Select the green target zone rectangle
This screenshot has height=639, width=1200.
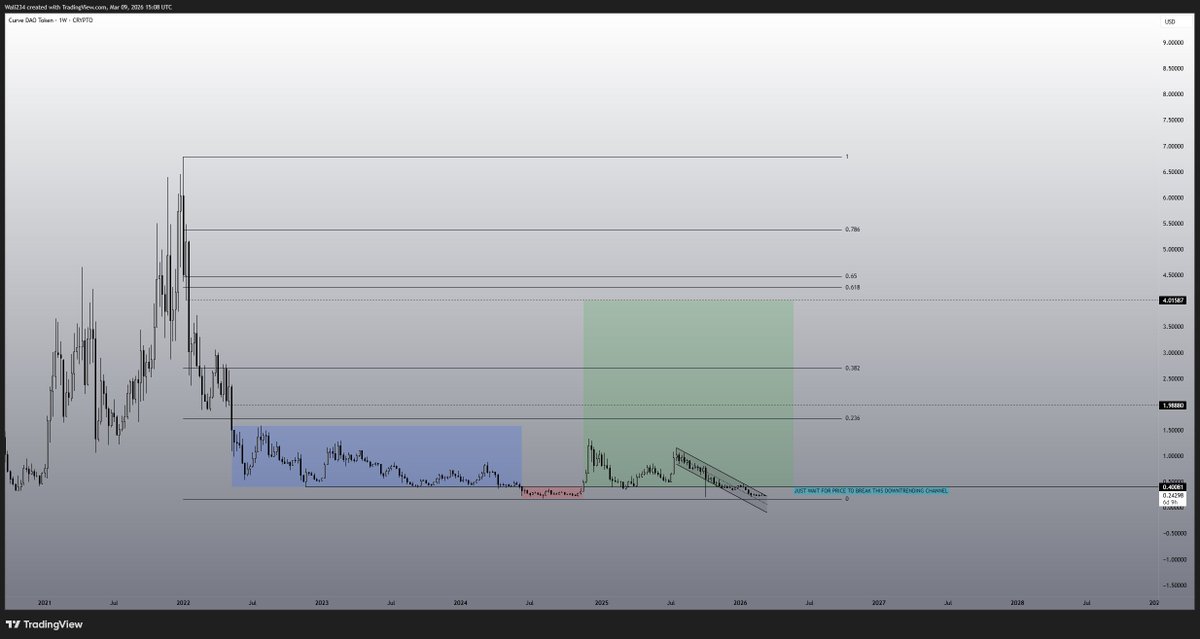[688, 394]
